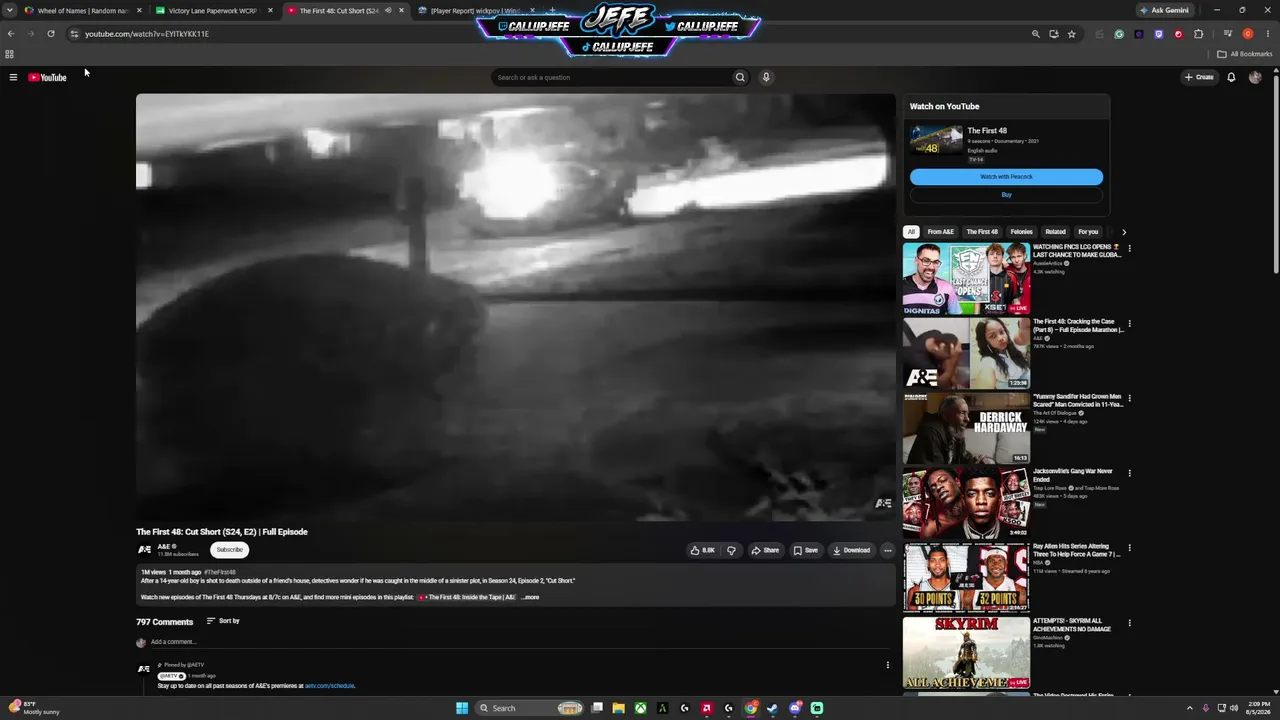Open Discord from the taskbar
1280x720 pixels.
(795, 708)
